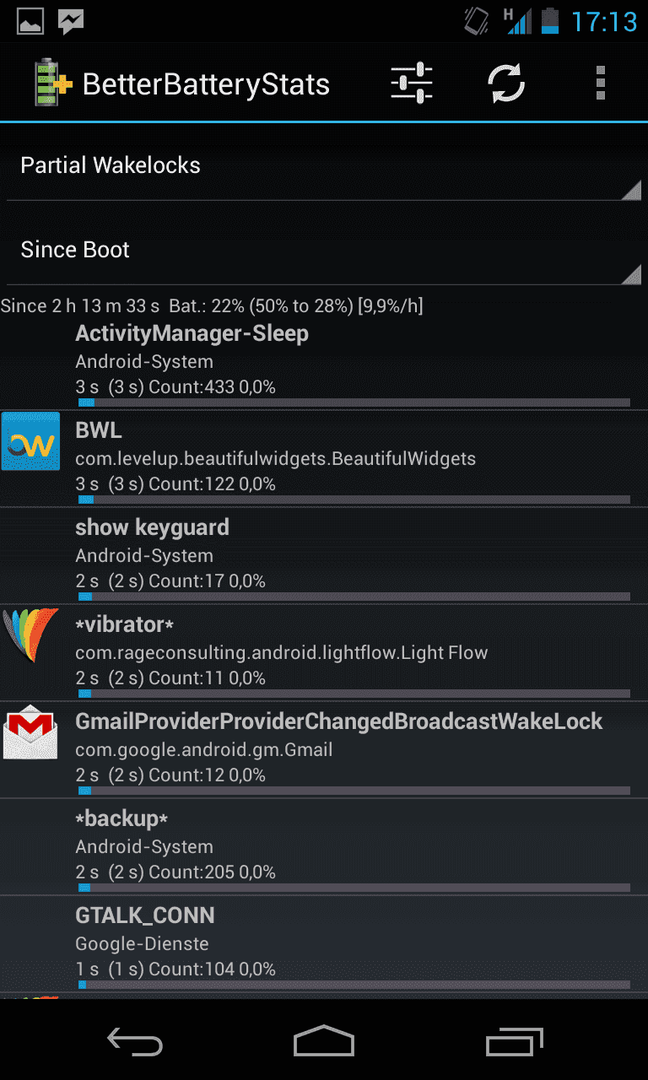
Task: Open the messenger notification in the status bar
Action: point(71,21)
